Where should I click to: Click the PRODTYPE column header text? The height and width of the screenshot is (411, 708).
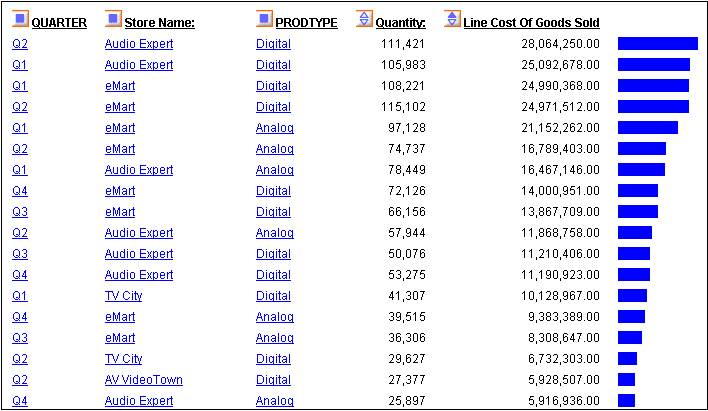click(306, 22)
